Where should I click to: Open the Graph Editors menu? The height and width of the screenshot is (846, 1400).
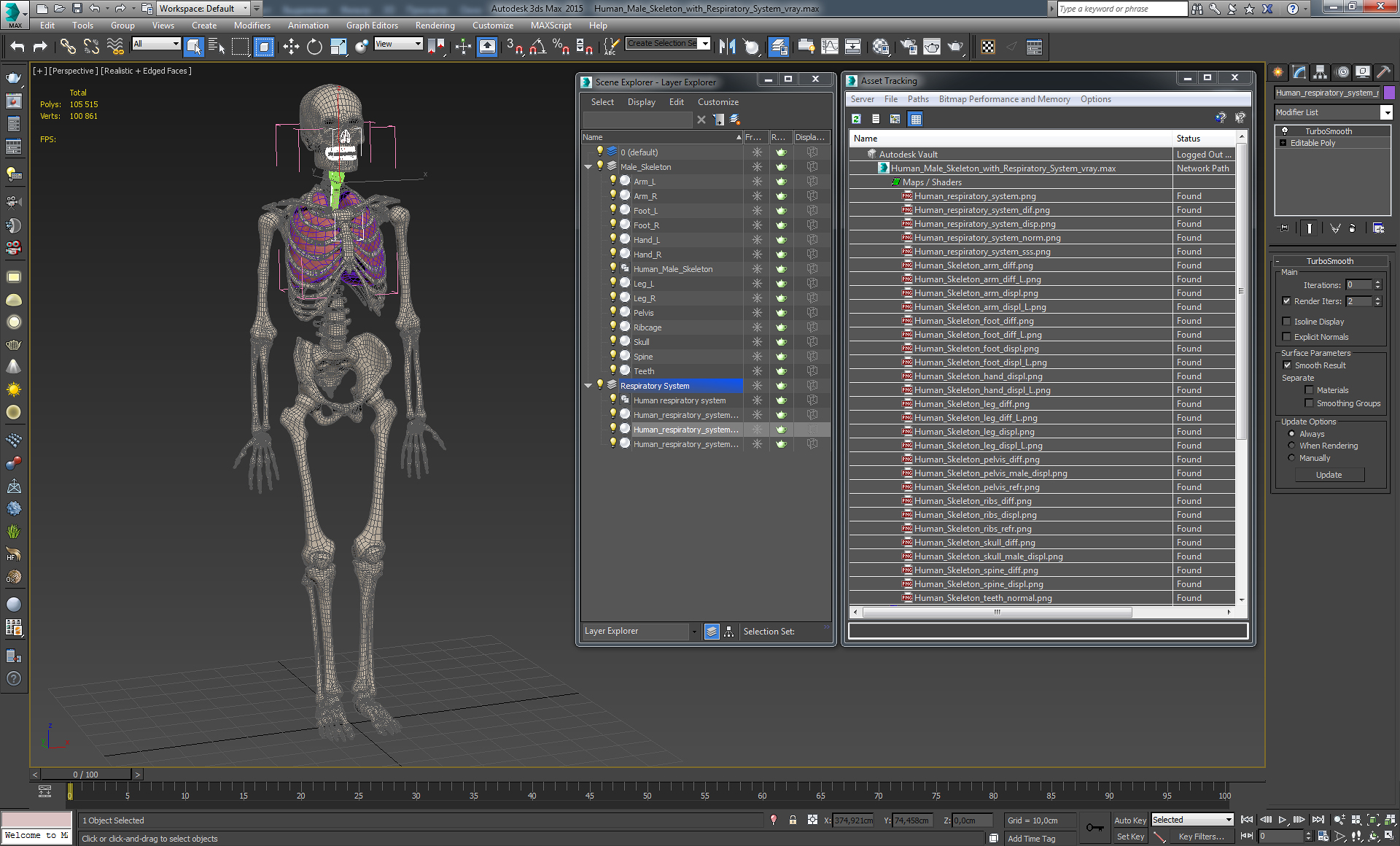pos(372,25)
